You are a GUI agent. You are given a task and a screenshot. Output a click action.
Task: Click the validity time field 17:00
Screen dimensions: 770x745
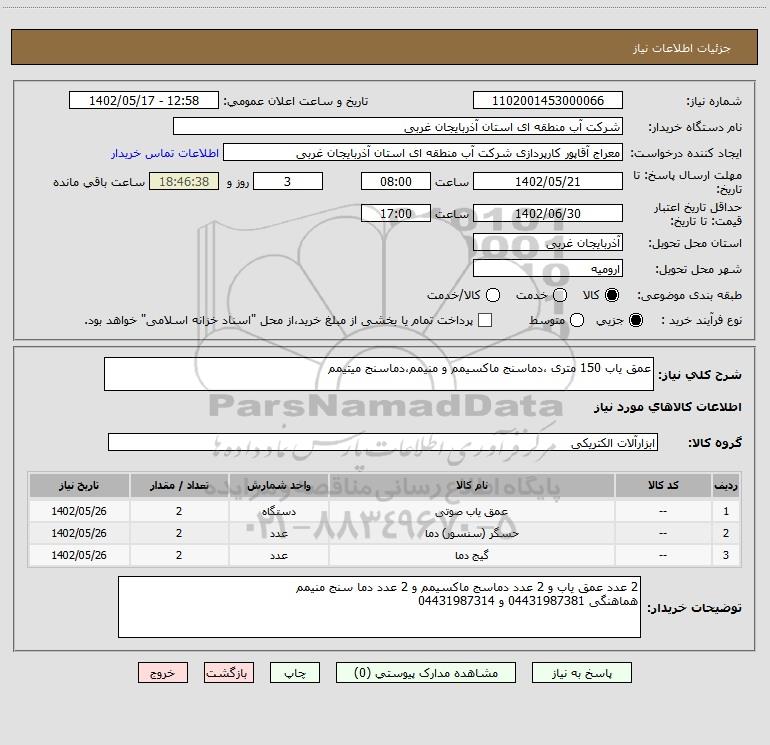(396, 213)
